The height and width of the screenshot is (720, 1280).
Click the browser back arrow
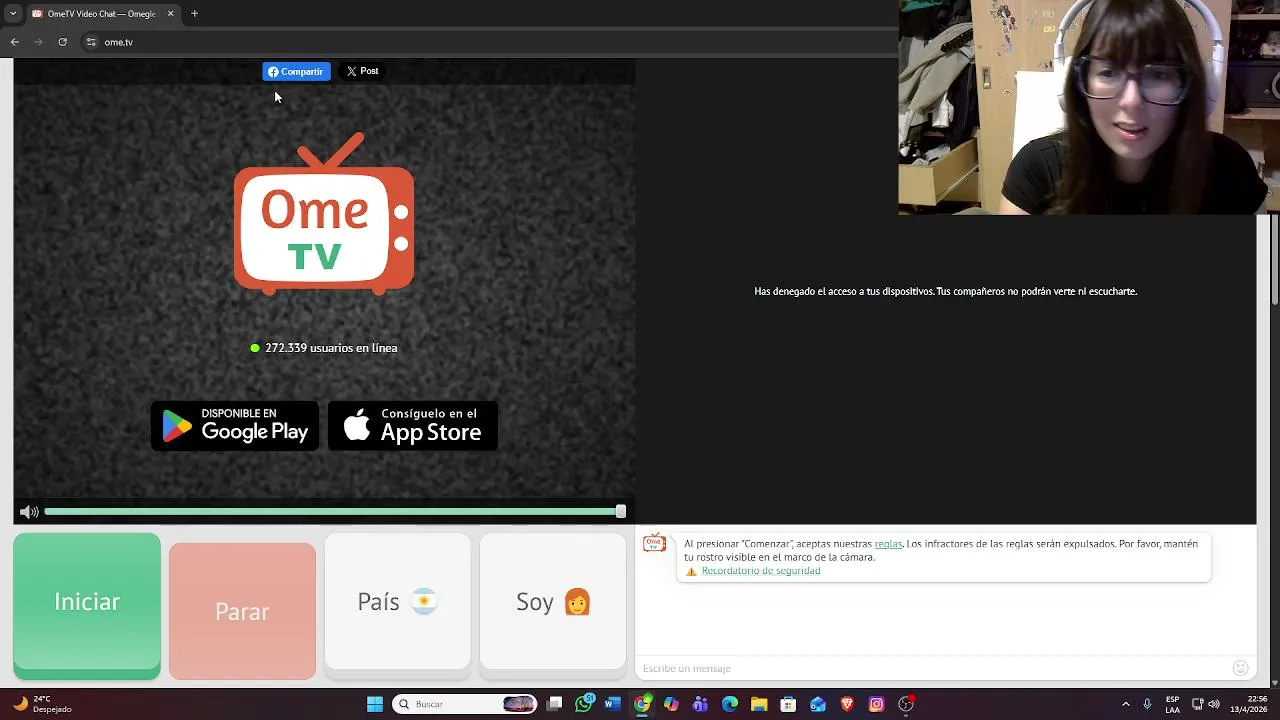point(14,42)
